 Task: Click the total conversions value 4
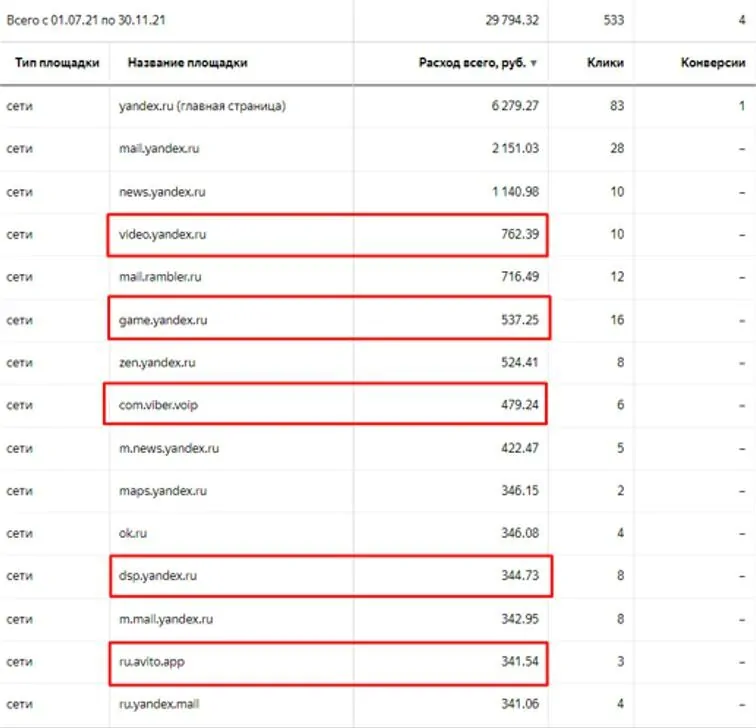(742, 20)
